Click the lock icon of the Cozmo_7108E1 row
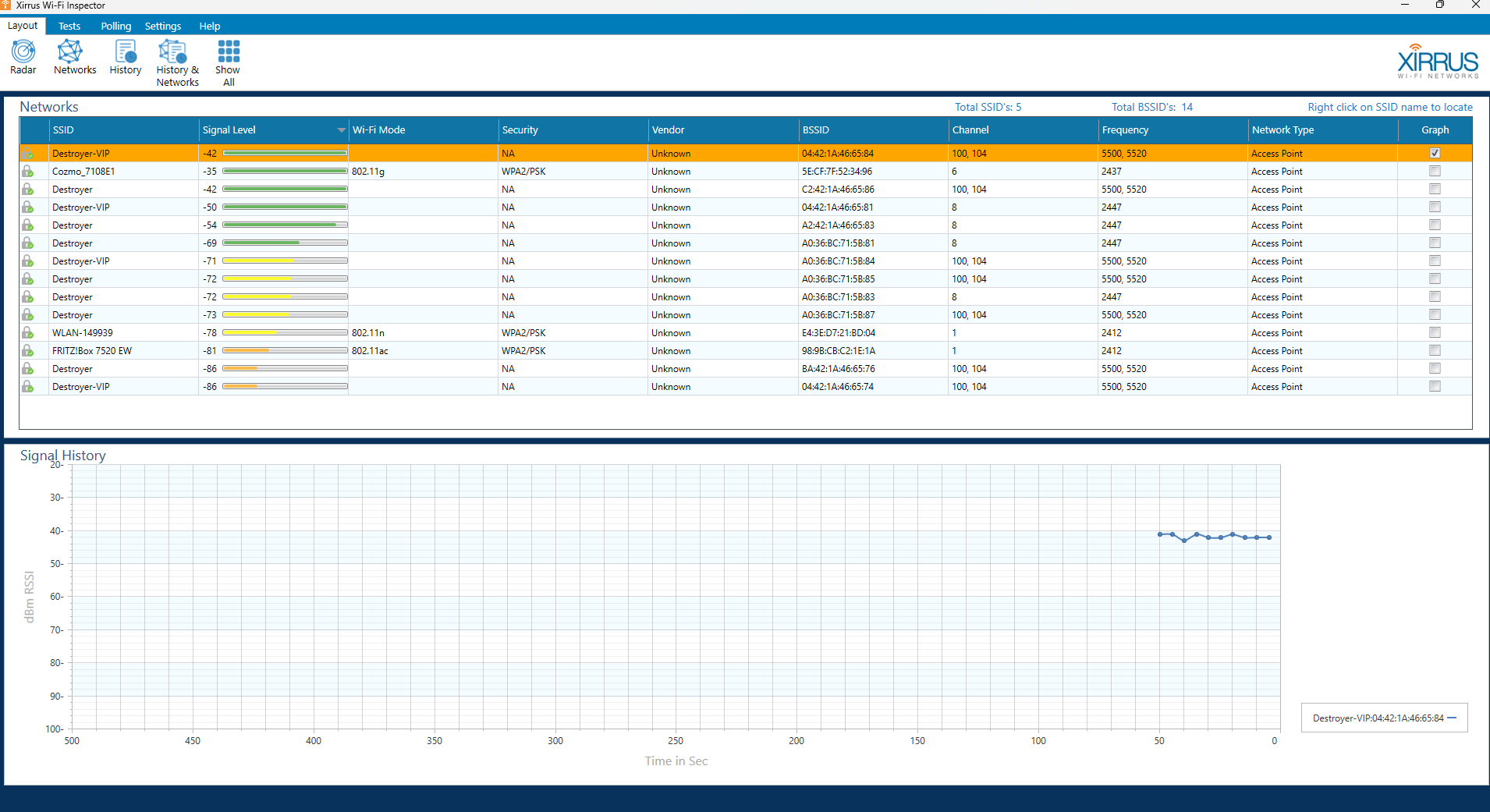This screenshot has height=812, width=1490. point(28,171)
